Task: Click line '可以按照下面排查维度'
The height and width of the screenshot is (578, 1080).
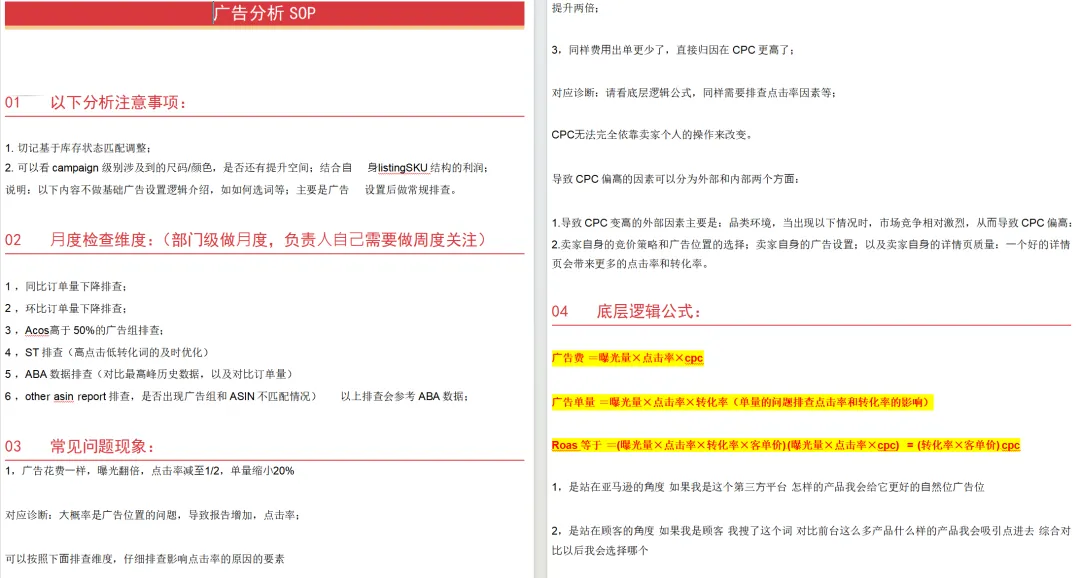Action: tap(145, 559)
